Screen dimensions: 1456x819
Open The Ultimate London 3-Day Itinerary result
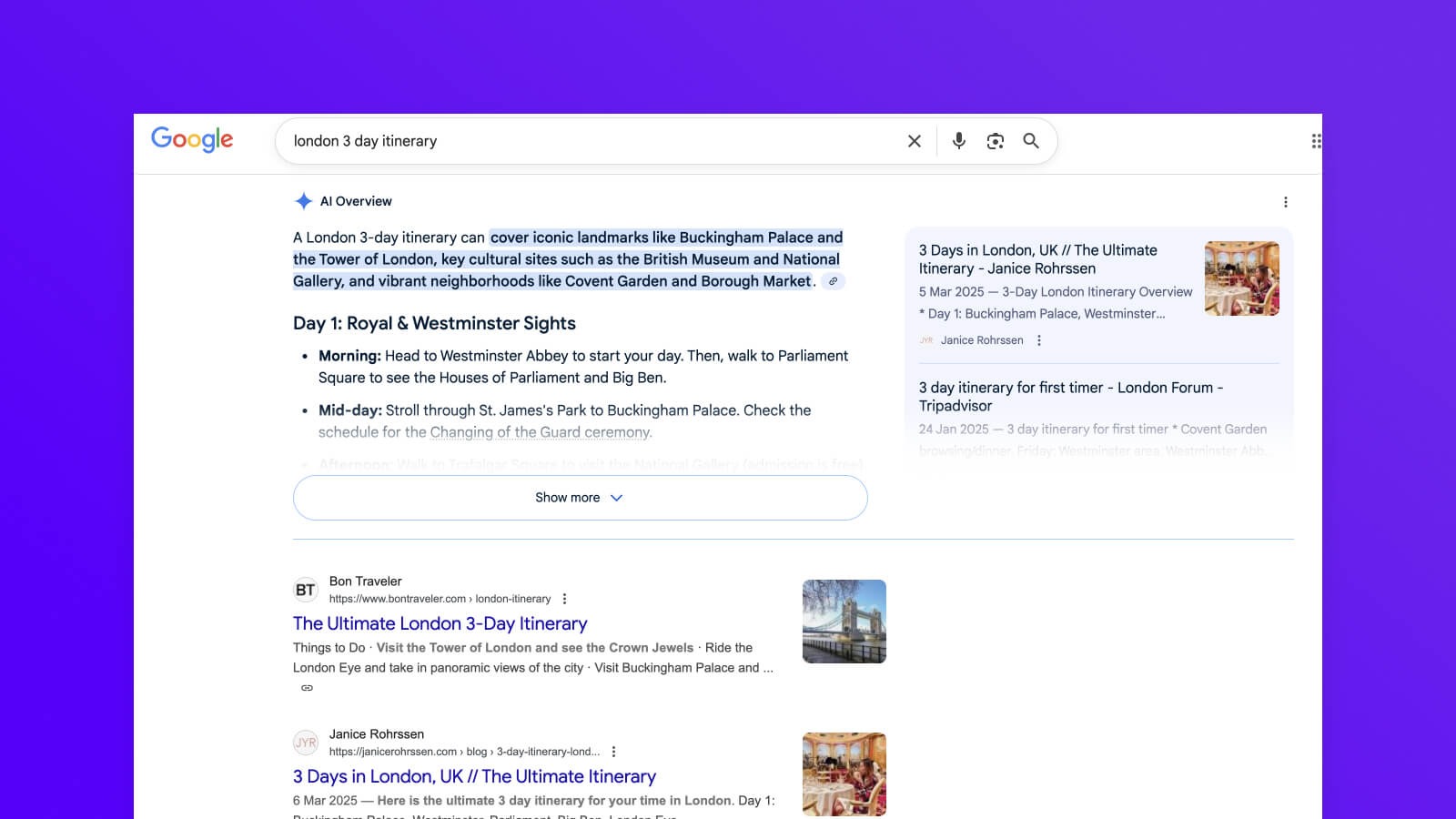tap(440, 623)
